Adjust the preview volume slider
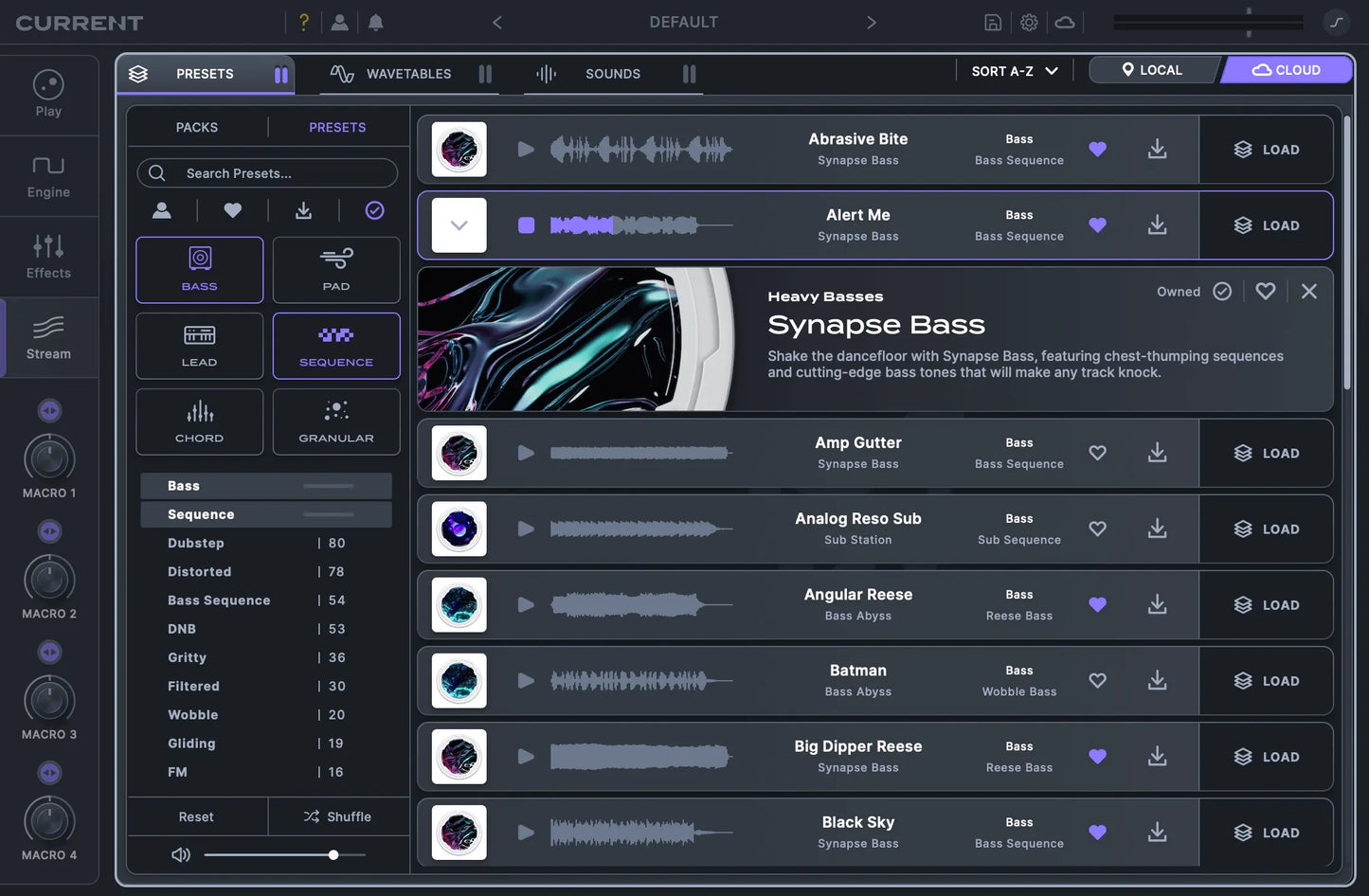This screenshot has width=1369, height=896. point(333,855)
